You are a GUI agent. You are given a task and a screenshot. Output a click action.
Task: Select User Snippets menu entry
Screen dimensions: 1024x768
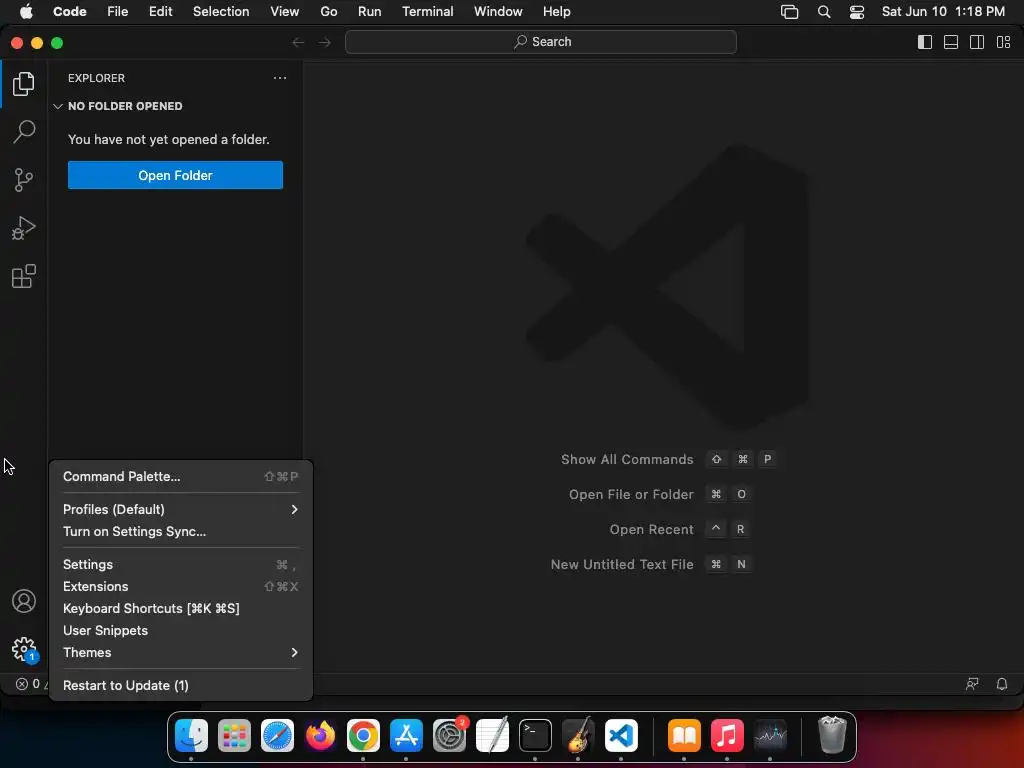coord(181,631)
